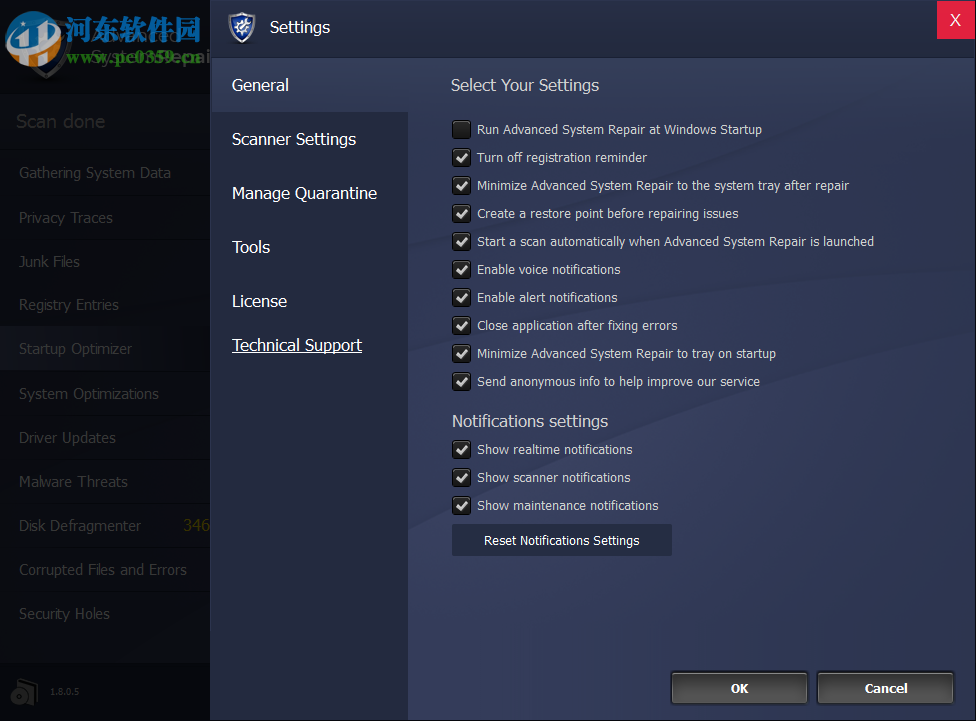The image size is (976, 721).
Task: Enable Run Advanced System Repair at Windows Startup
Action: pos(461,129)
